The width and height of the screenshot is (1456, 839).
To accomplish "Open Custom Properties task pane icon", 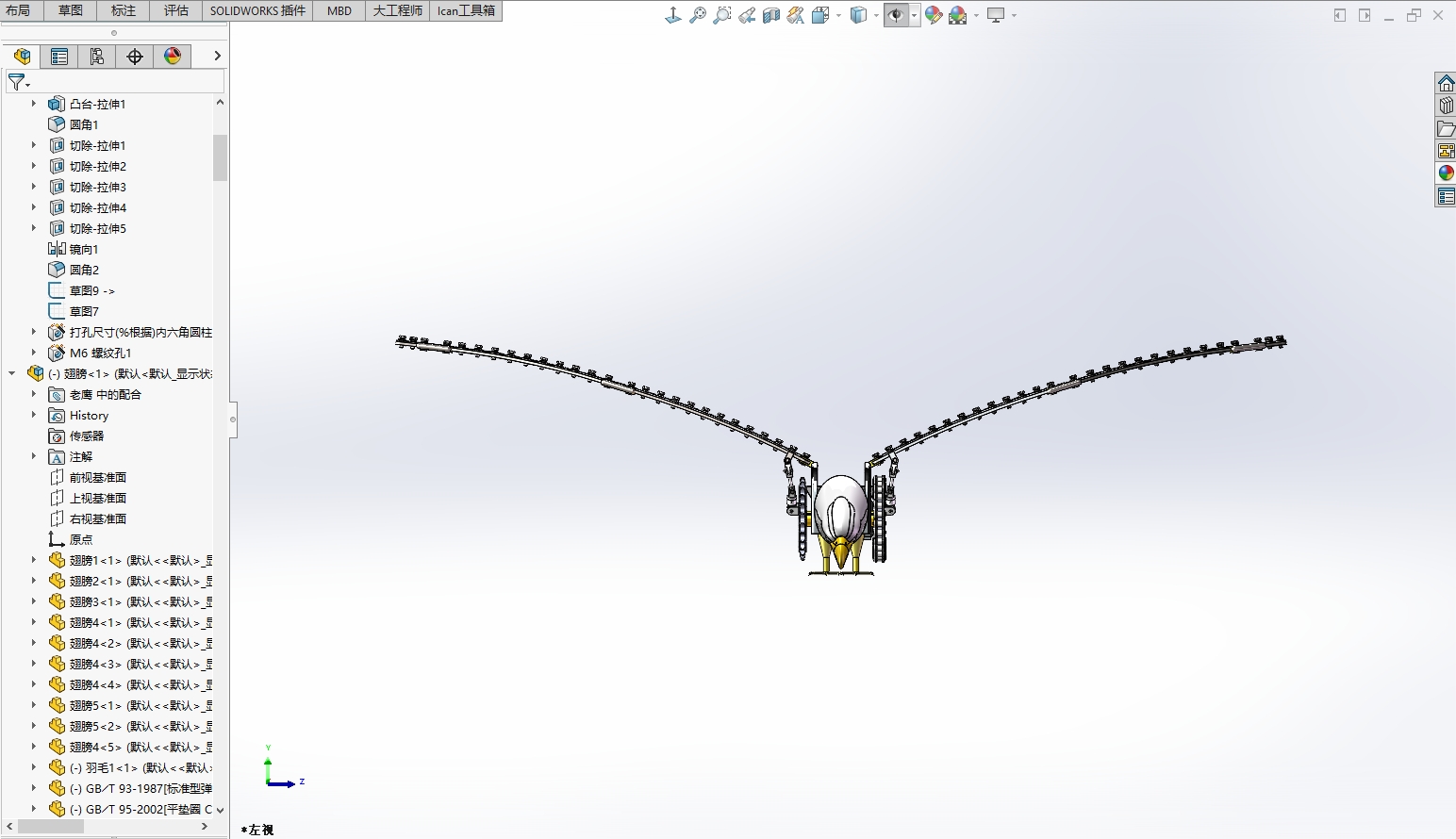I will pos(1446,196).
